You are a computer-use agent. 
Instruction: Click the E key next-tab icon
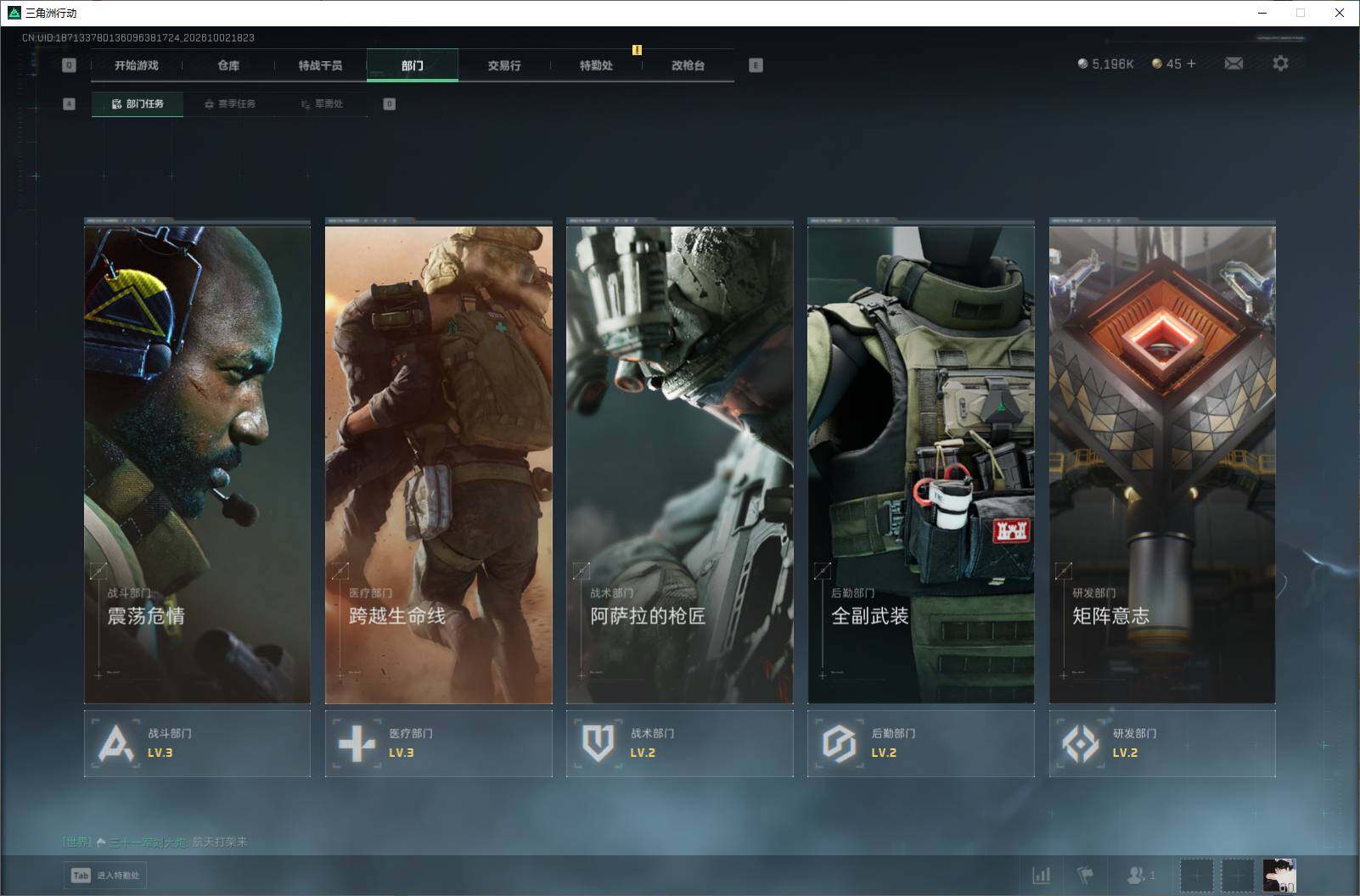point(756,65)
